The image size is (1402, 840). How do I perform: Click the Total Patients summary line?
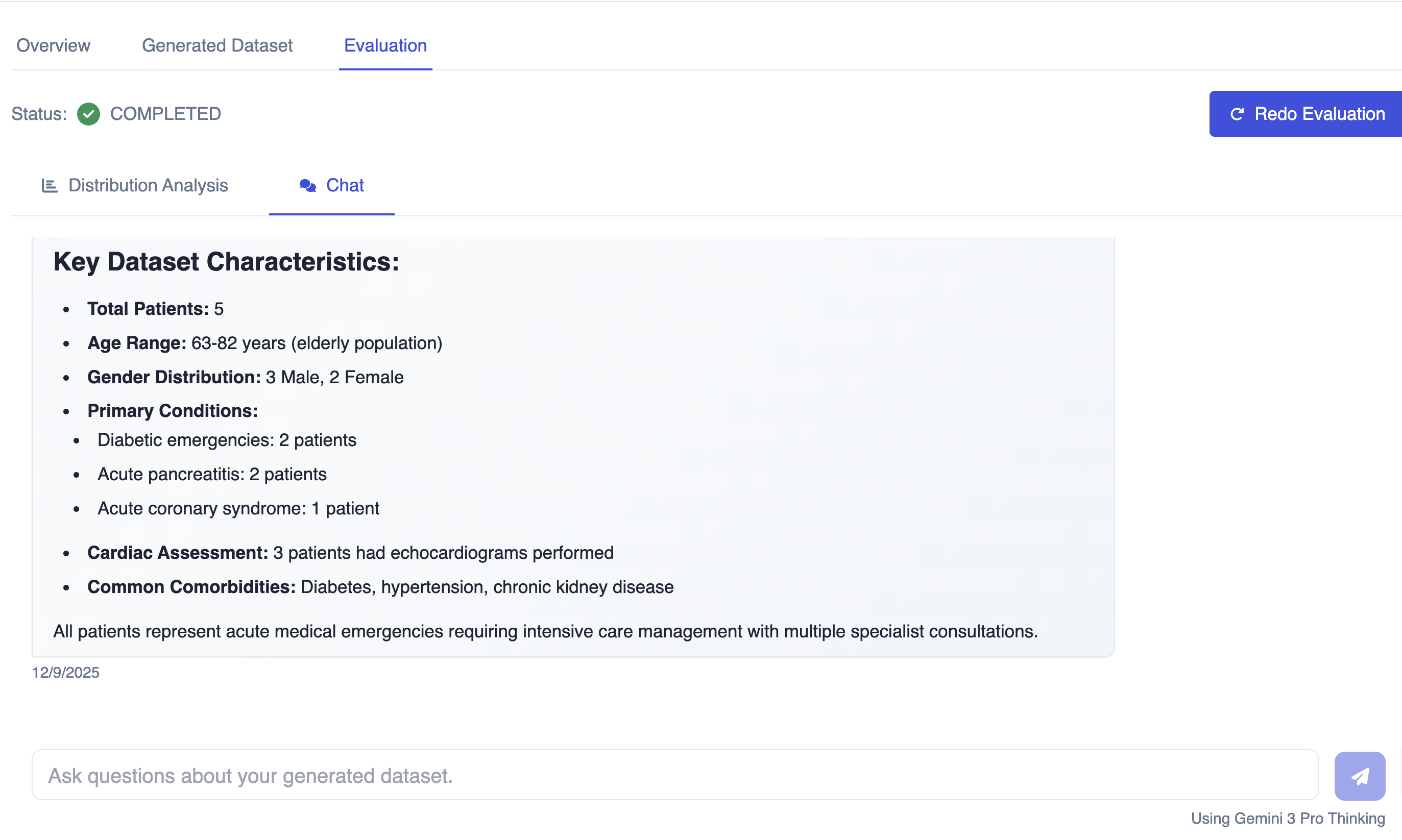[155, 308]
